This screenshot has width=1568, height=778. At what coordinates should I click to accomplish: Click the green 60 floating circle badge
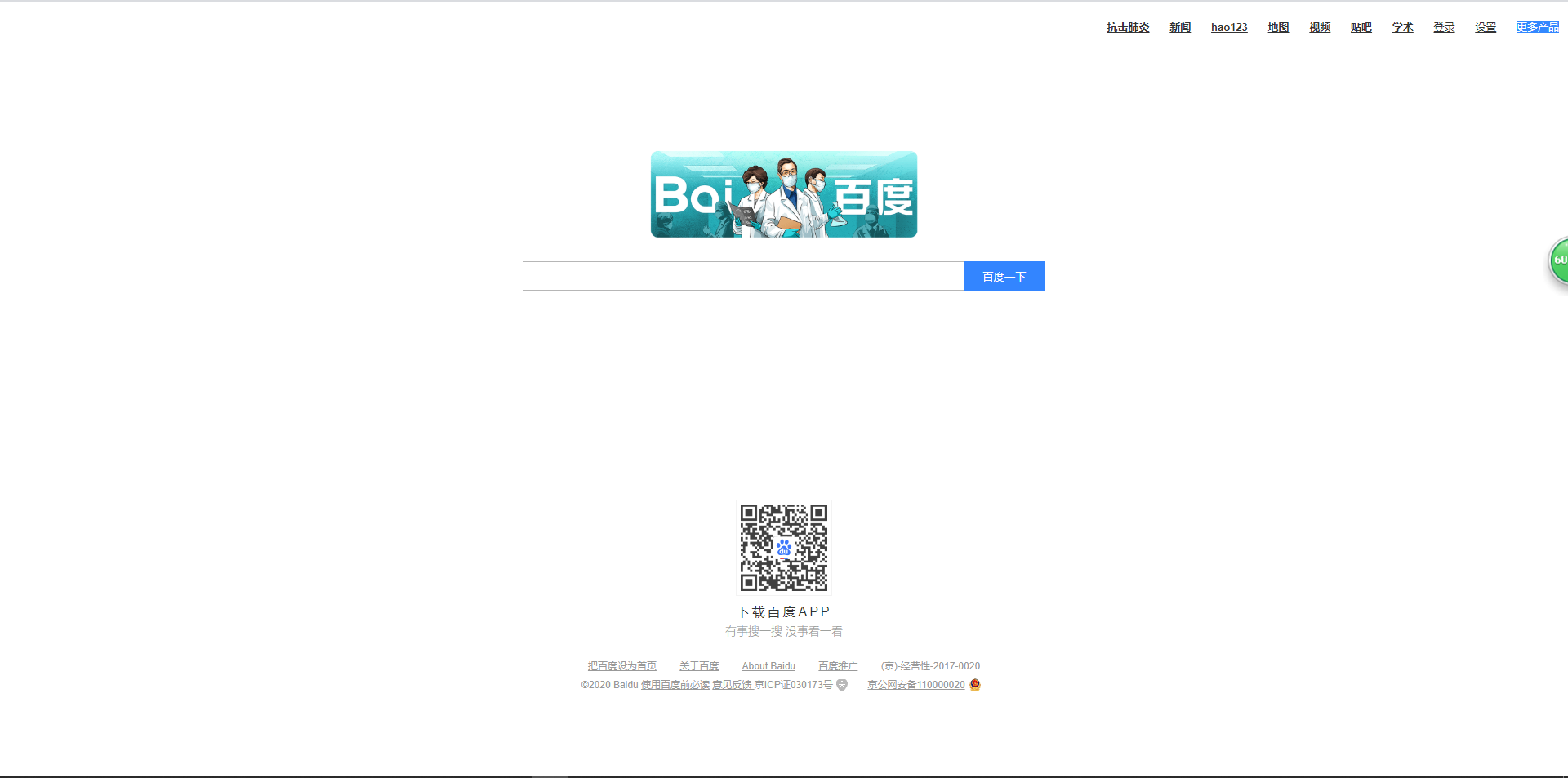1559,260
